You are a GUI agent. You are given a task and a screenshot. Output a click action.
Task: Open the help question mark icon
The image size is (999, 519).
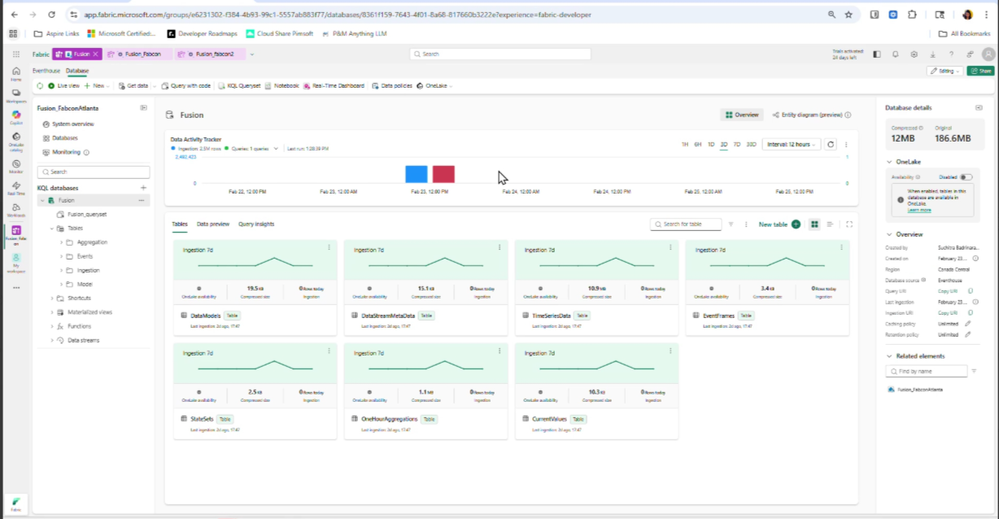coord(951,55)
